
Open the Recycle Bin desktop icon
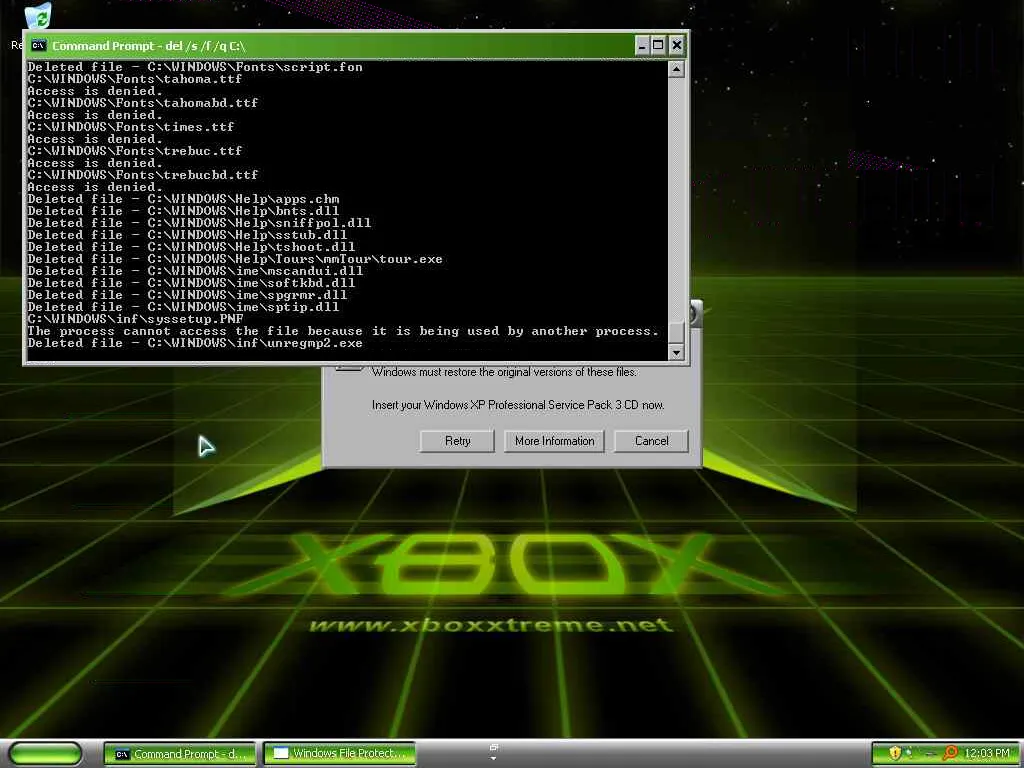pyautogui.click(x=38, y=16)
